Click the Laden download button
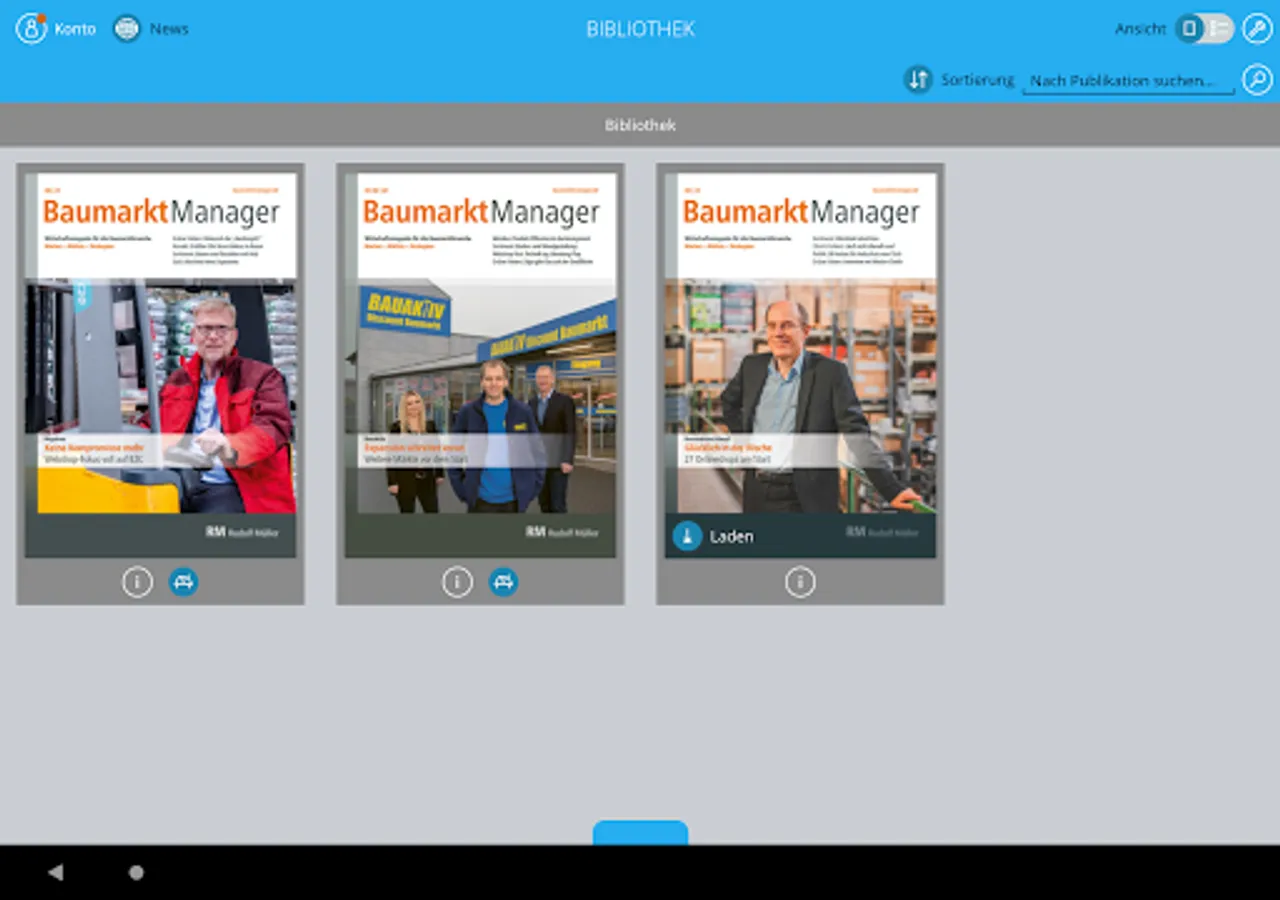Screen dimensions: 1280x900 coord(713,536)
